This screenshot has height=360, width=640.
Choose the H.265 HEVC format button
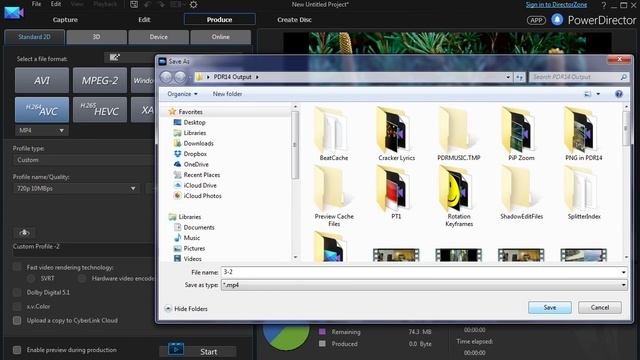point(100,110)
